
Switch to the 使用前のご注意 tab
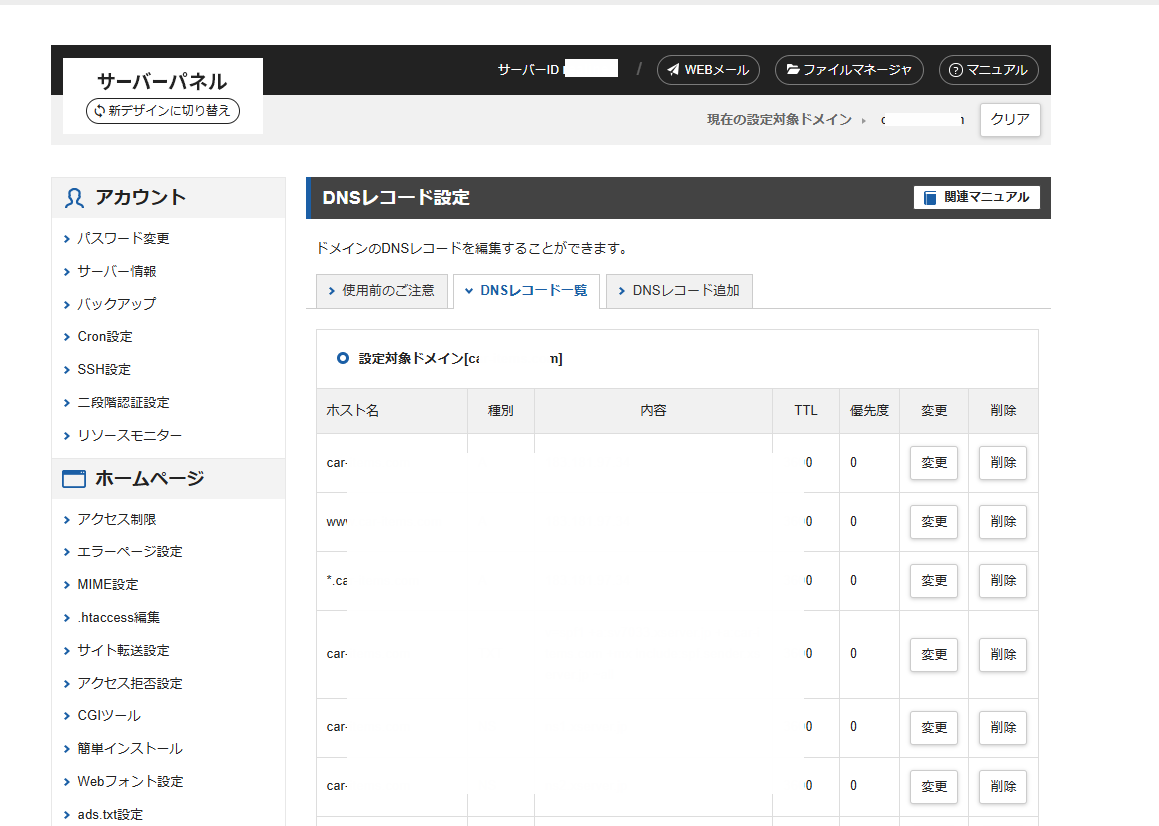tap(380, 291)
